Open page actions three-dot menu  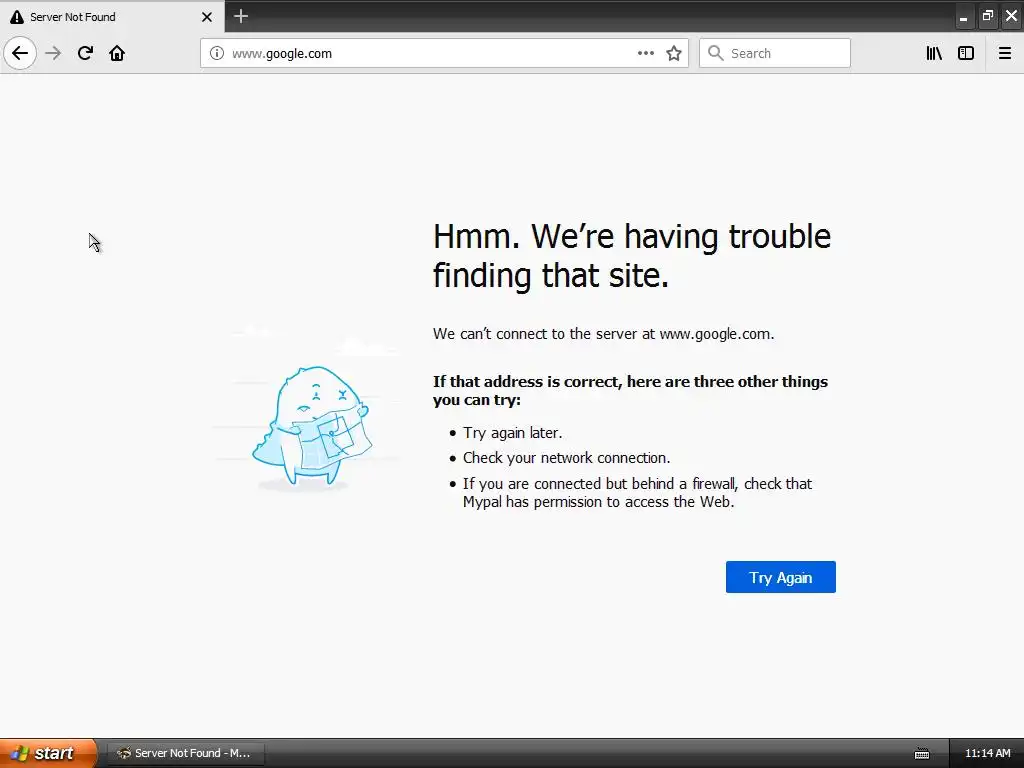pos(645,53)
